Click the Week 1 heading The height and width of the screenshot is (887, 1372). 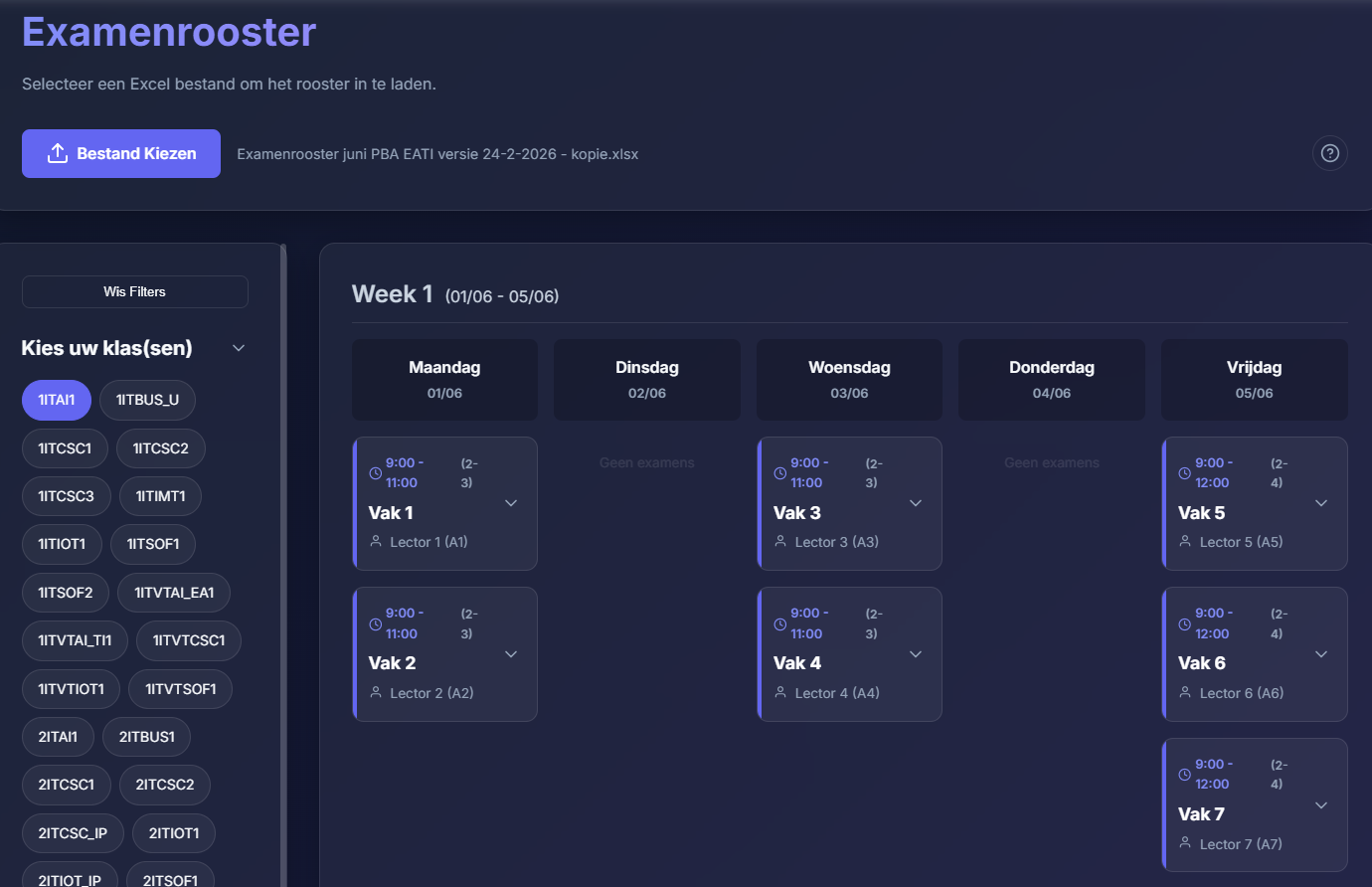point(392,294)
